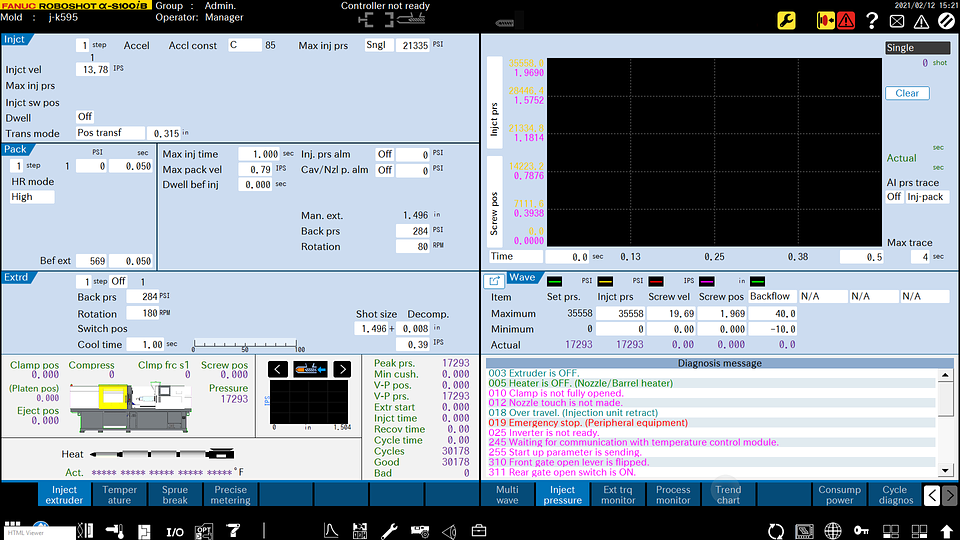Click the striped circle icon at top right
The height and width of the screenshot is (540, 960).
click(946, 21)
